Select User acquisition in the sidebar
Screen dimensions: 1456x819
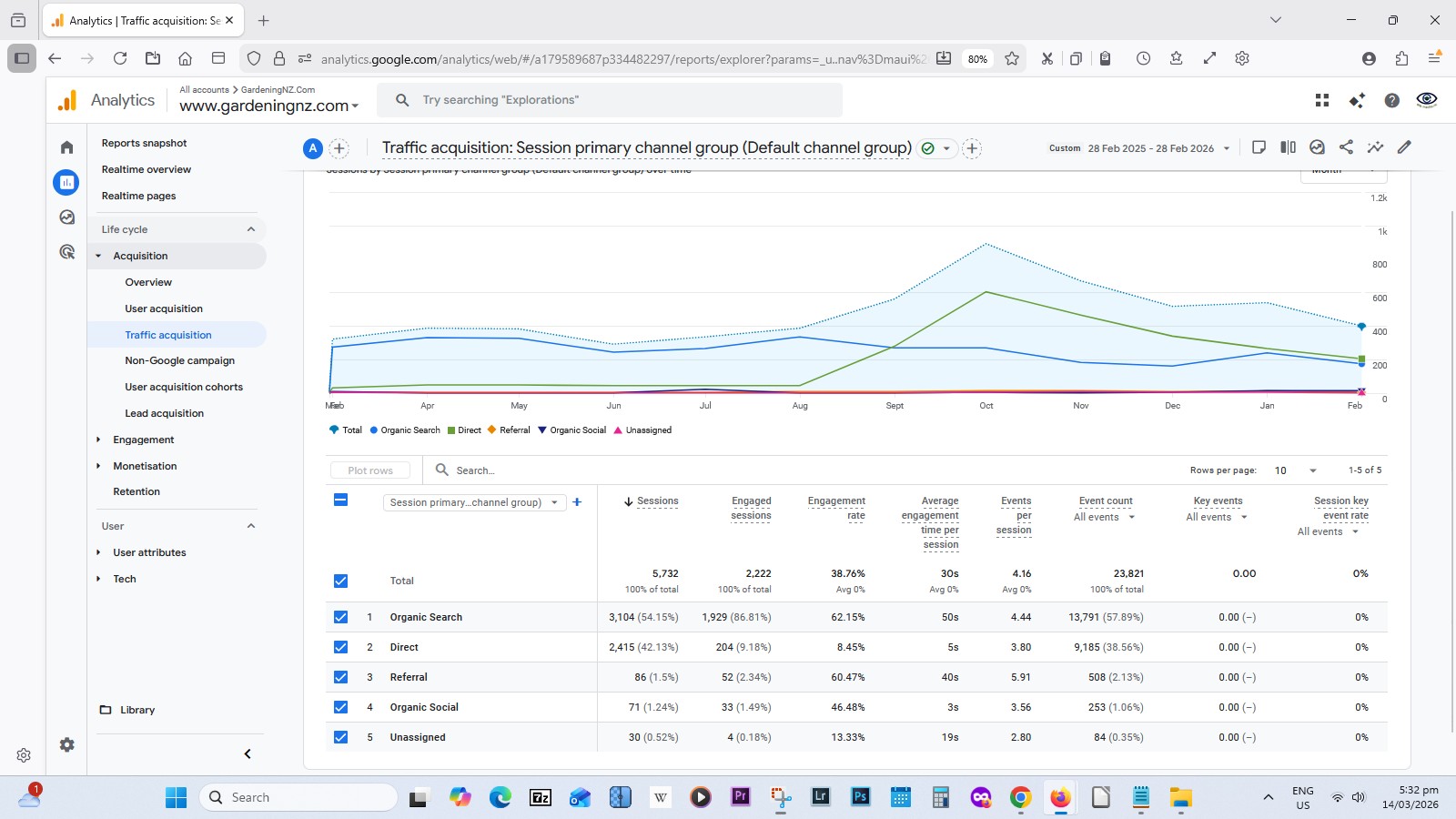click(x=164, y=308)
